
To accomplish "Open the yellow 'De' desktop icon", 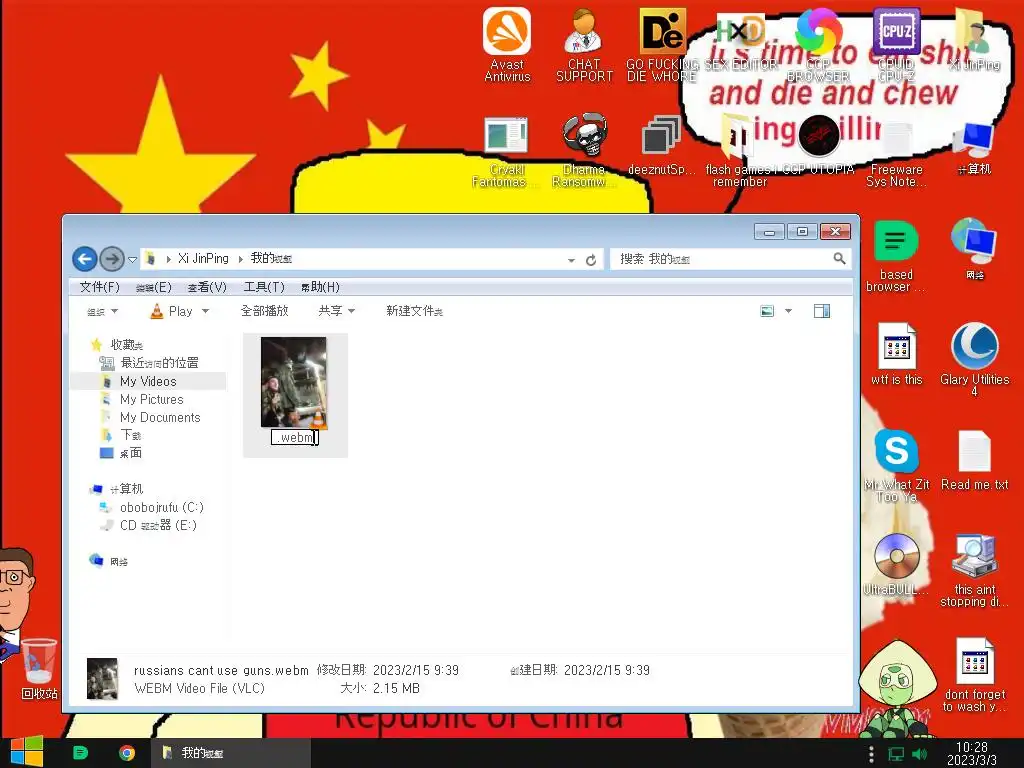I will 662,44.
